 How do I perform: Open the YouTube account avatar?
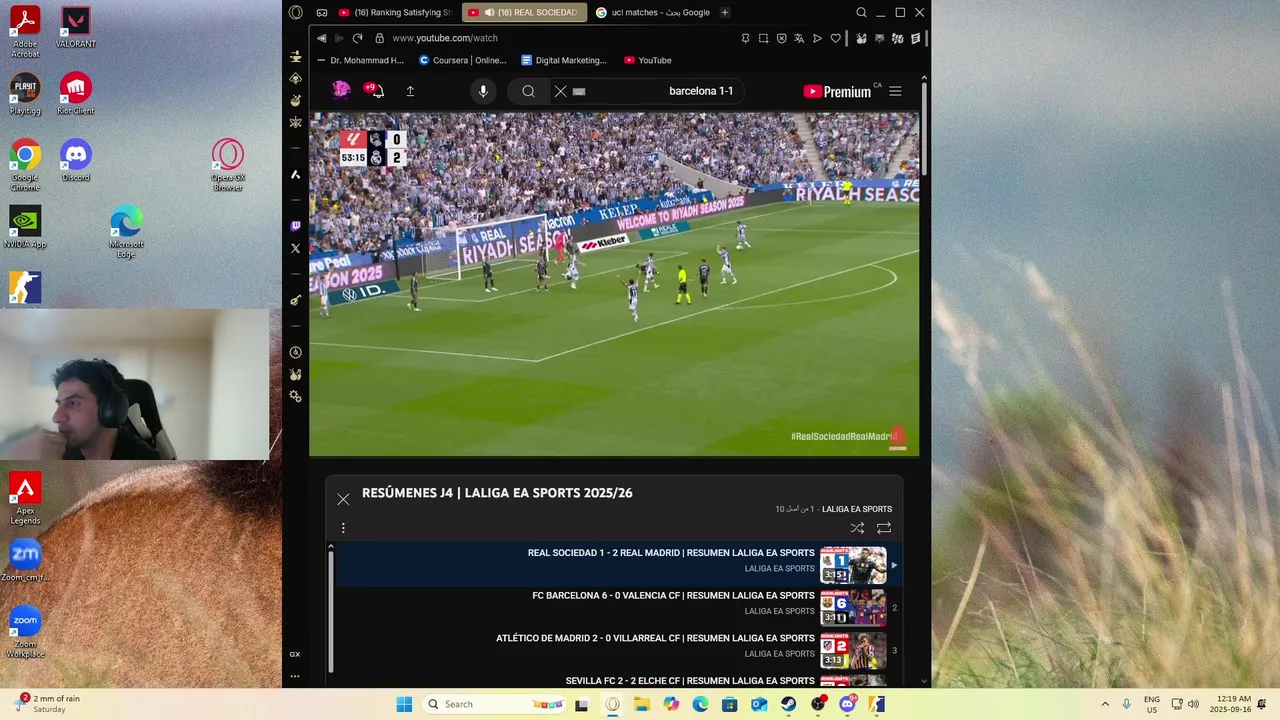(x=341, y=90)
